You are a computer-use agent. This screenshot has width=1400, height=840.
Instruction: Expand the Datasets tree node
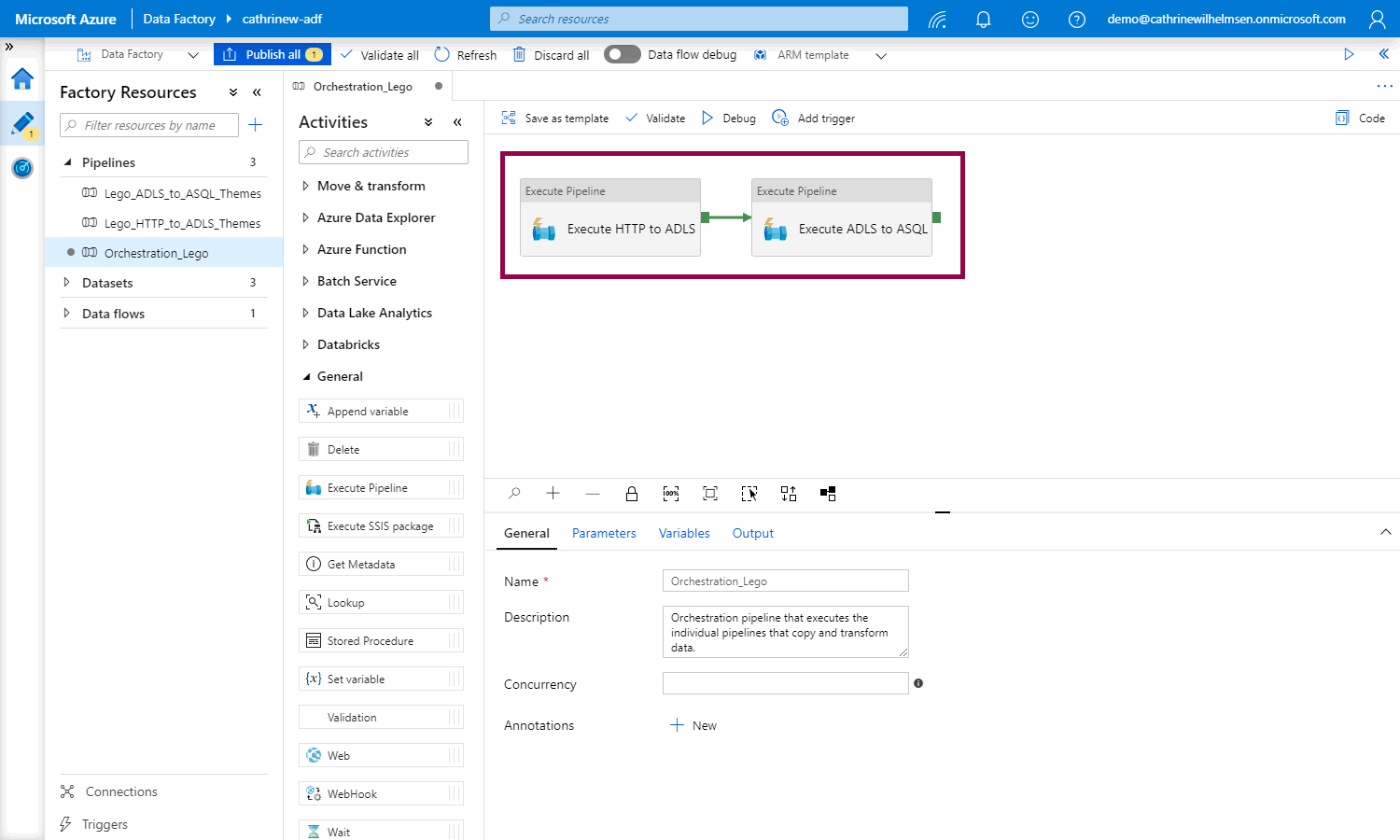[x=66, y=283]
